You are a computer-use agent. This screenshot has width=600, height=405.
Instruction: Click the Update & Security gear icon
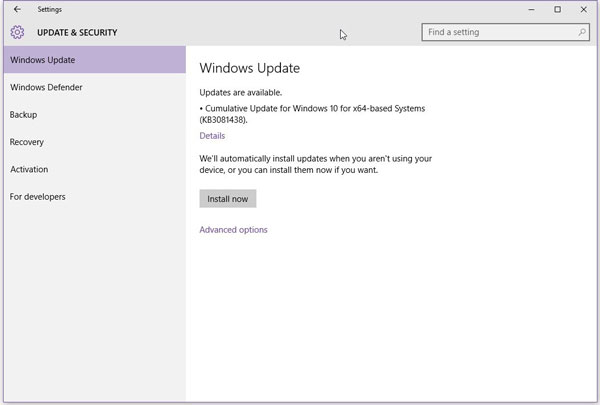(x=17, y=32)
